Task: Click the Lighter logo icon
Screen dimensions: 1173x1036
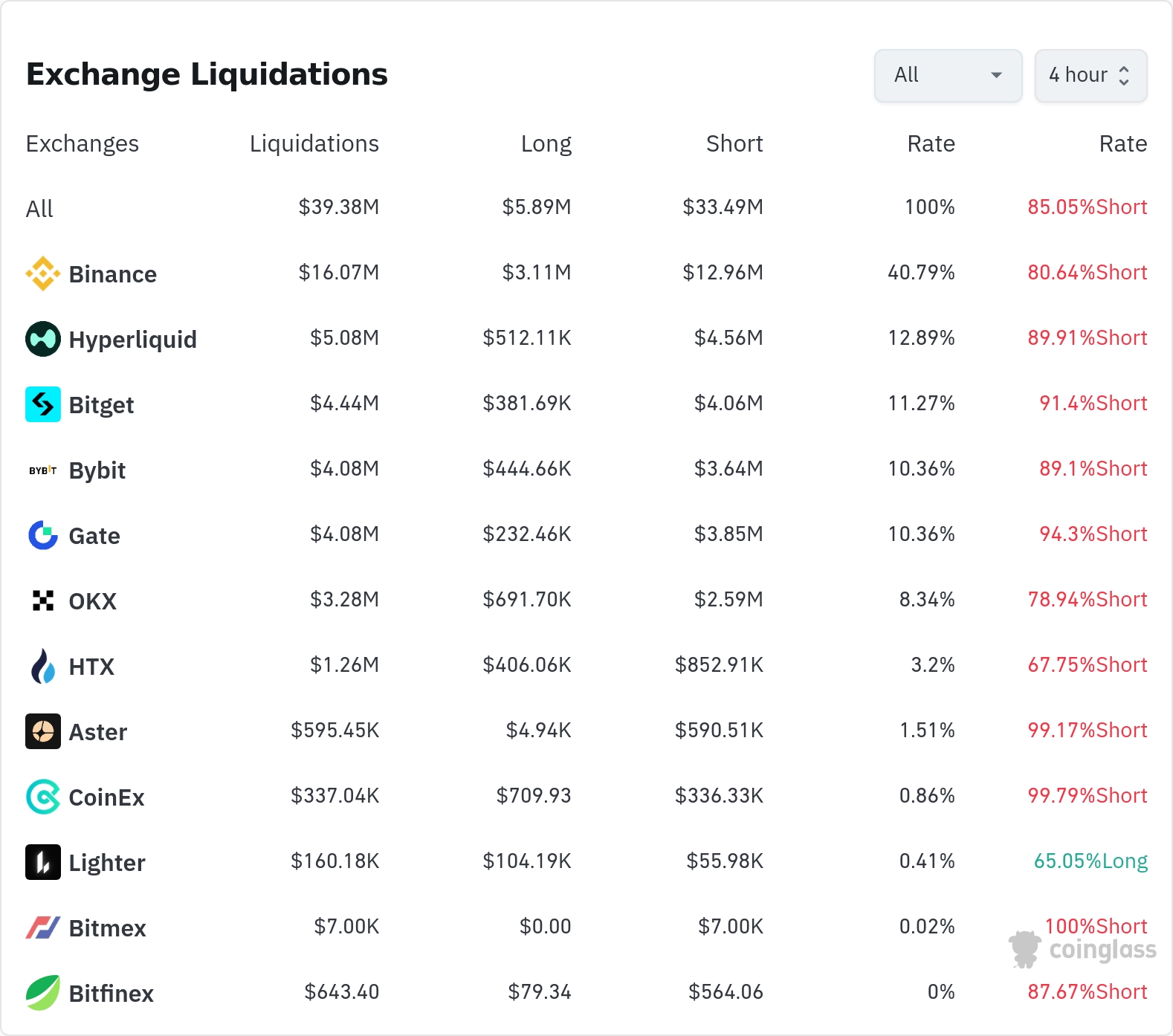Action: (x=43, y=862)
